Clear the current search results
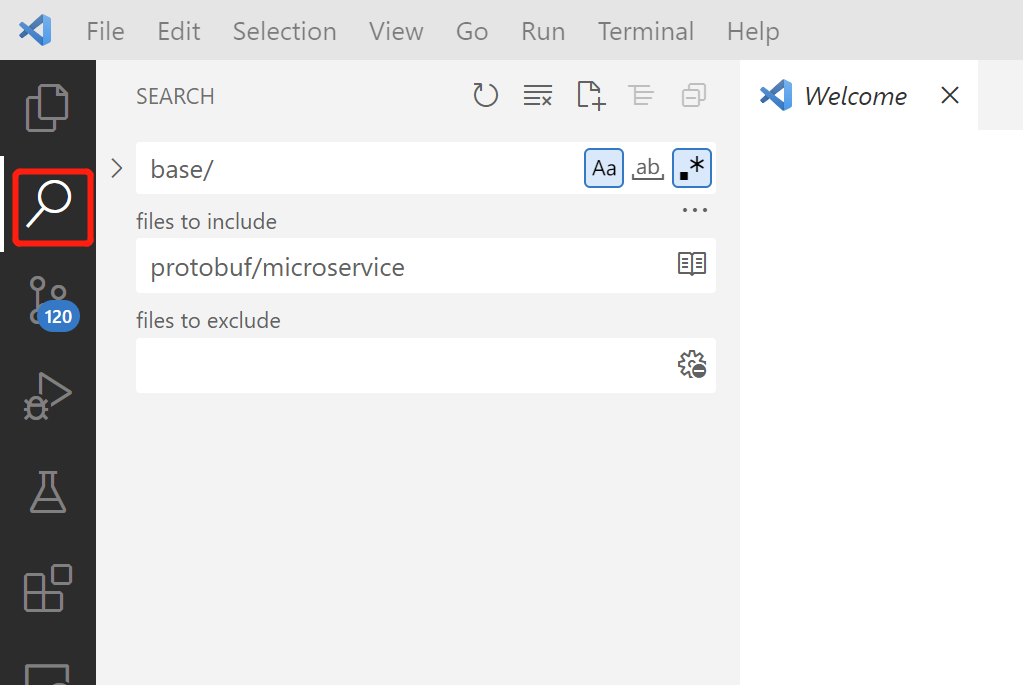 point(538,95)
